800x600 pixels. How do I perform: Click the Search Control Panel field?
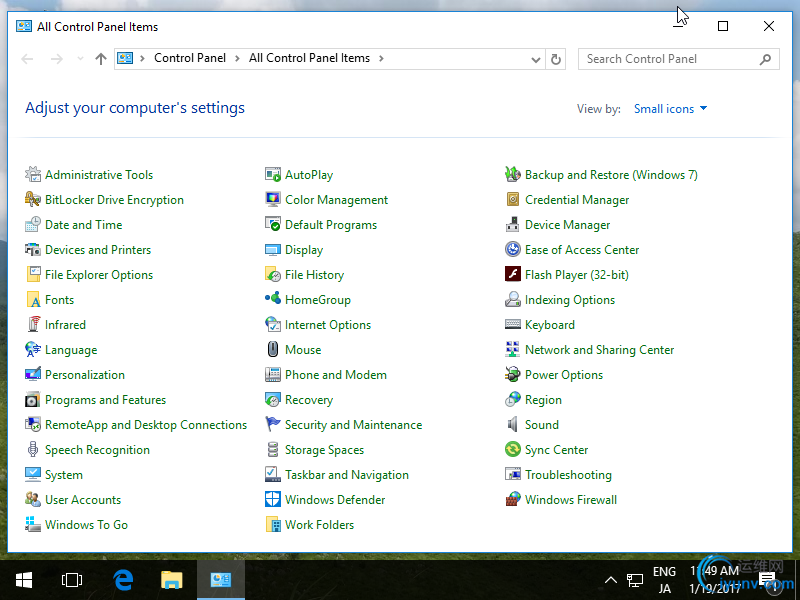[679, 59]
